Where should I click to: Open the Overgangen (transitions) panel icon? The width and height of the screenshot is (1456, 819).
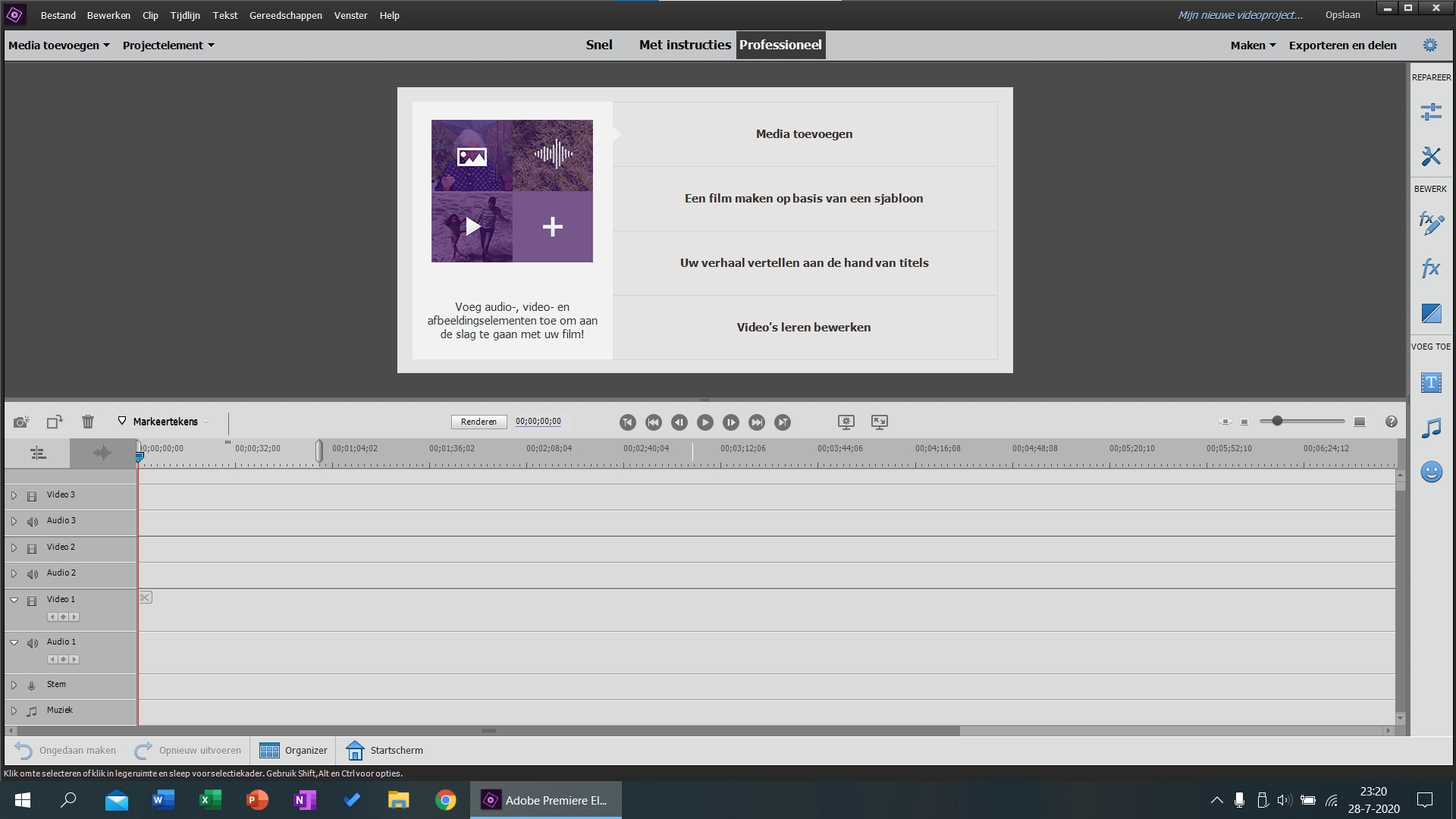click(1431, 313)
